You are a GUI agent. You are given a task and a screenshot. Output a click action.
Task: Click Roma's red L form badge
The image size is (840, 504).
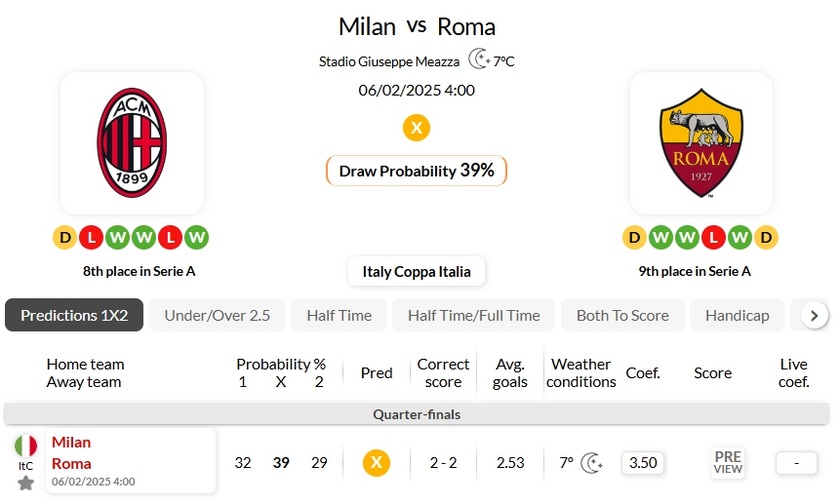pos(713,237)
